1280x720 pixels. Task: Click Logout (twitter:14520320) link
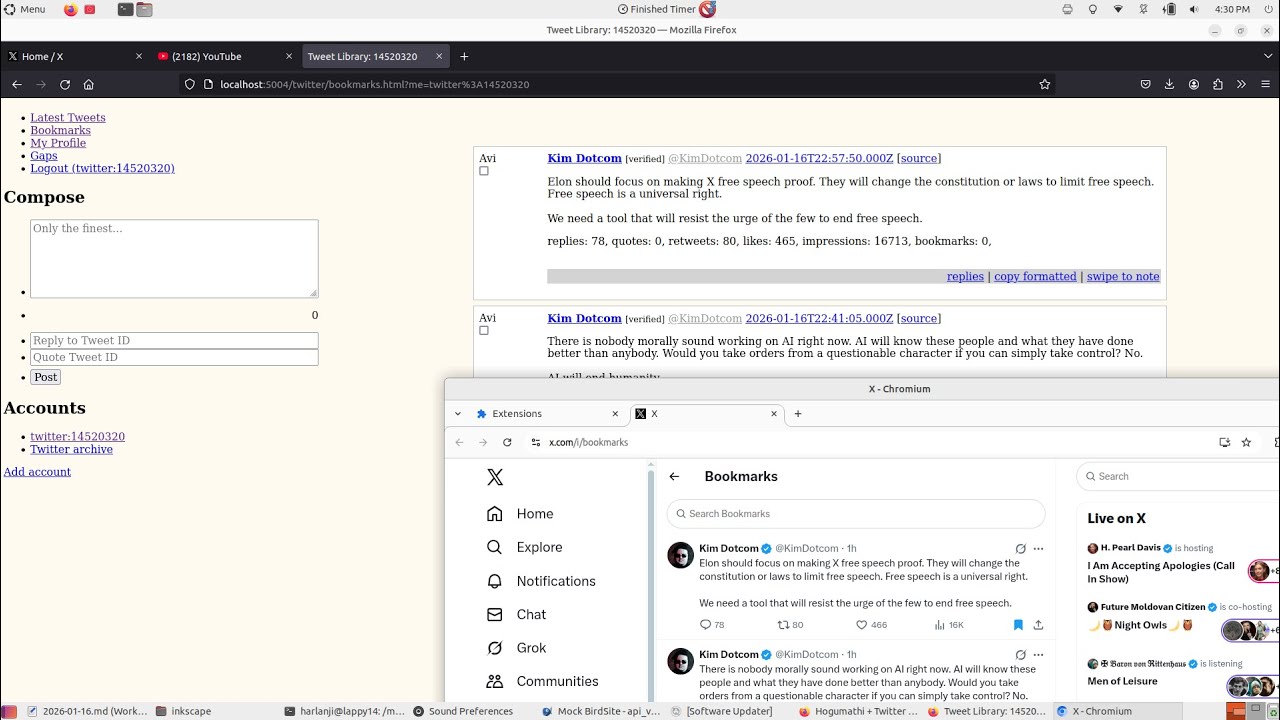tap(102, 169)
